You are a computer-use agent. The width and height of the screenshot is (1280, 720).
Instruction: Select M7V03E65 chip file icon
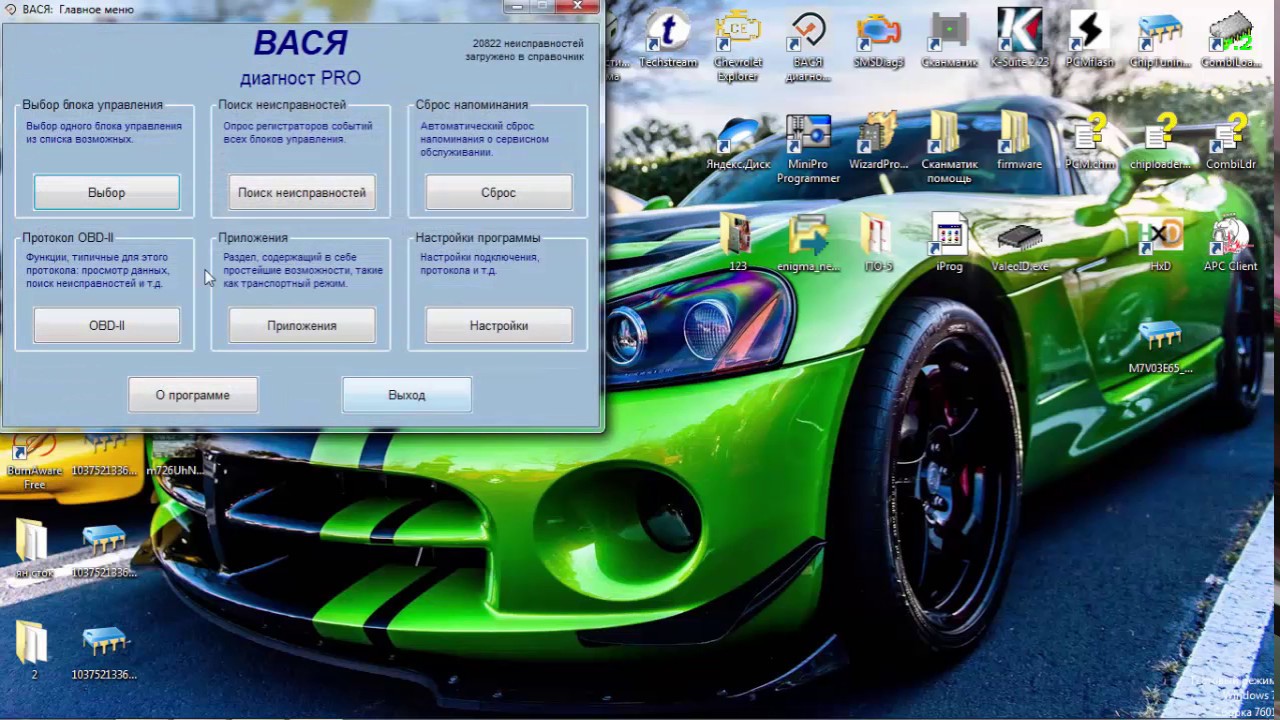[x=1160, y=346]
